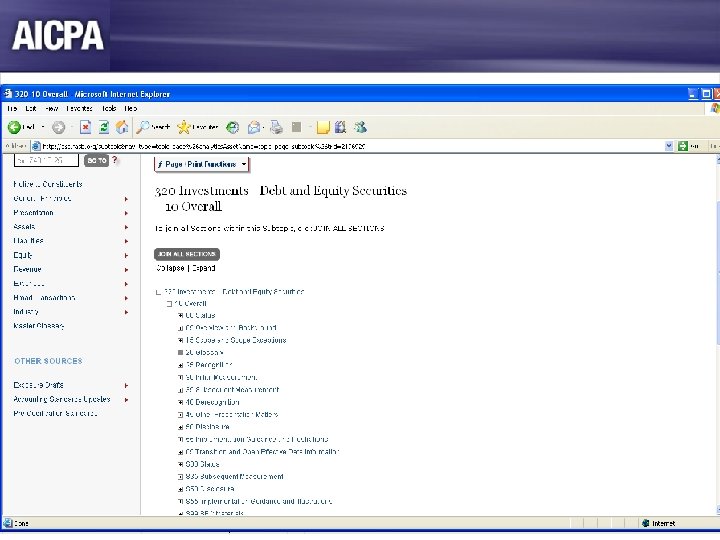Click the yellow note toolbar icon
Image resolution: width=720 pixels, height=540 pixels.
(x=323, y=127)
